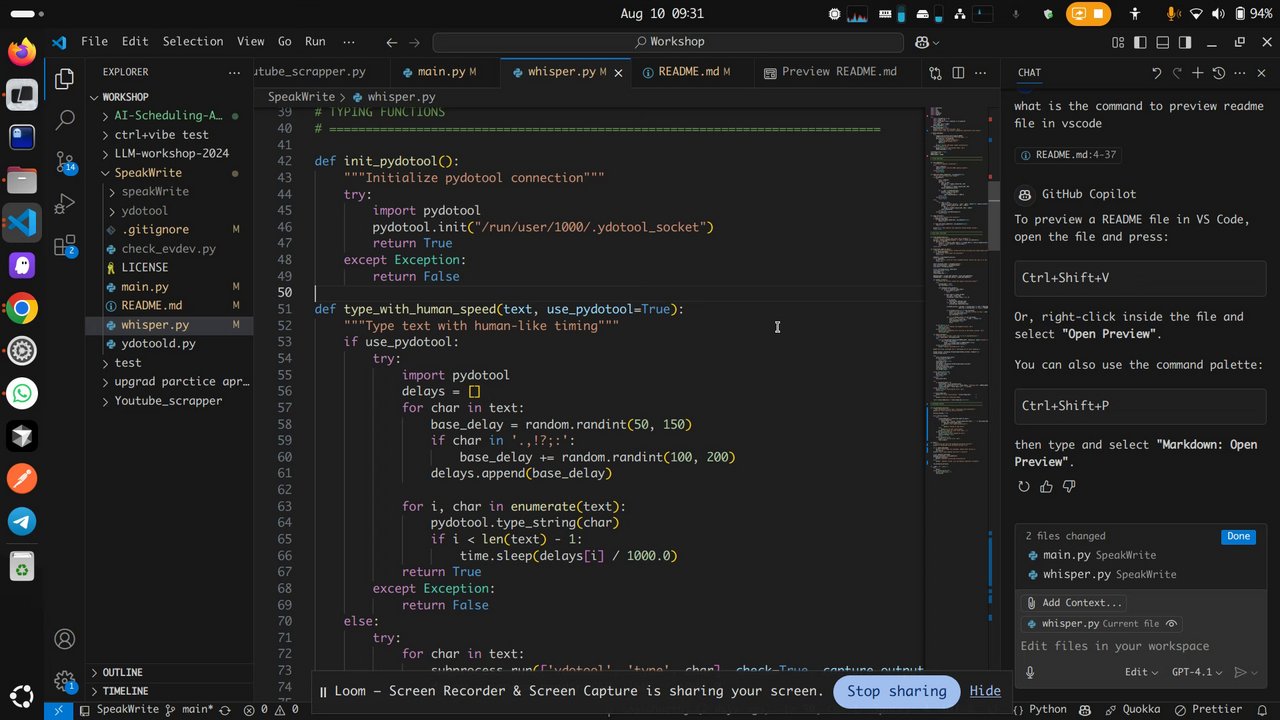This screenshot has width=1280, height=720.
Task: Toggle the primary side bar layout button
Action: coord(1140,42)
